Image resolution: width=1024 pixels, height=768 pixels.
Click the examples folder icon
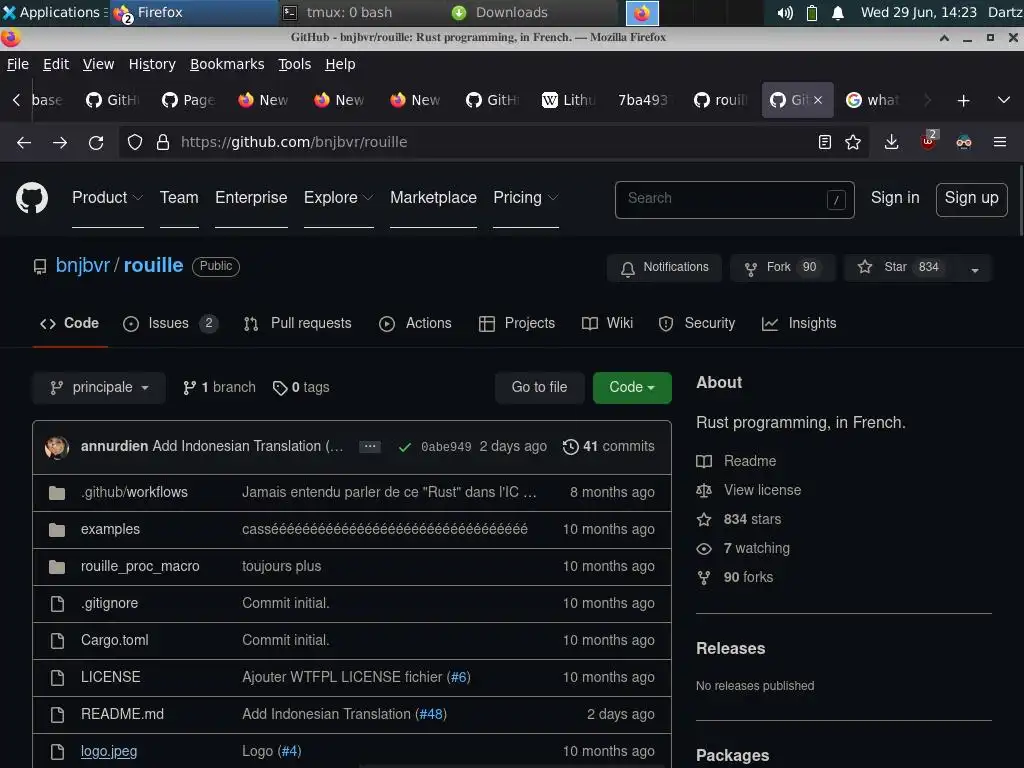(x=57, y=530)
